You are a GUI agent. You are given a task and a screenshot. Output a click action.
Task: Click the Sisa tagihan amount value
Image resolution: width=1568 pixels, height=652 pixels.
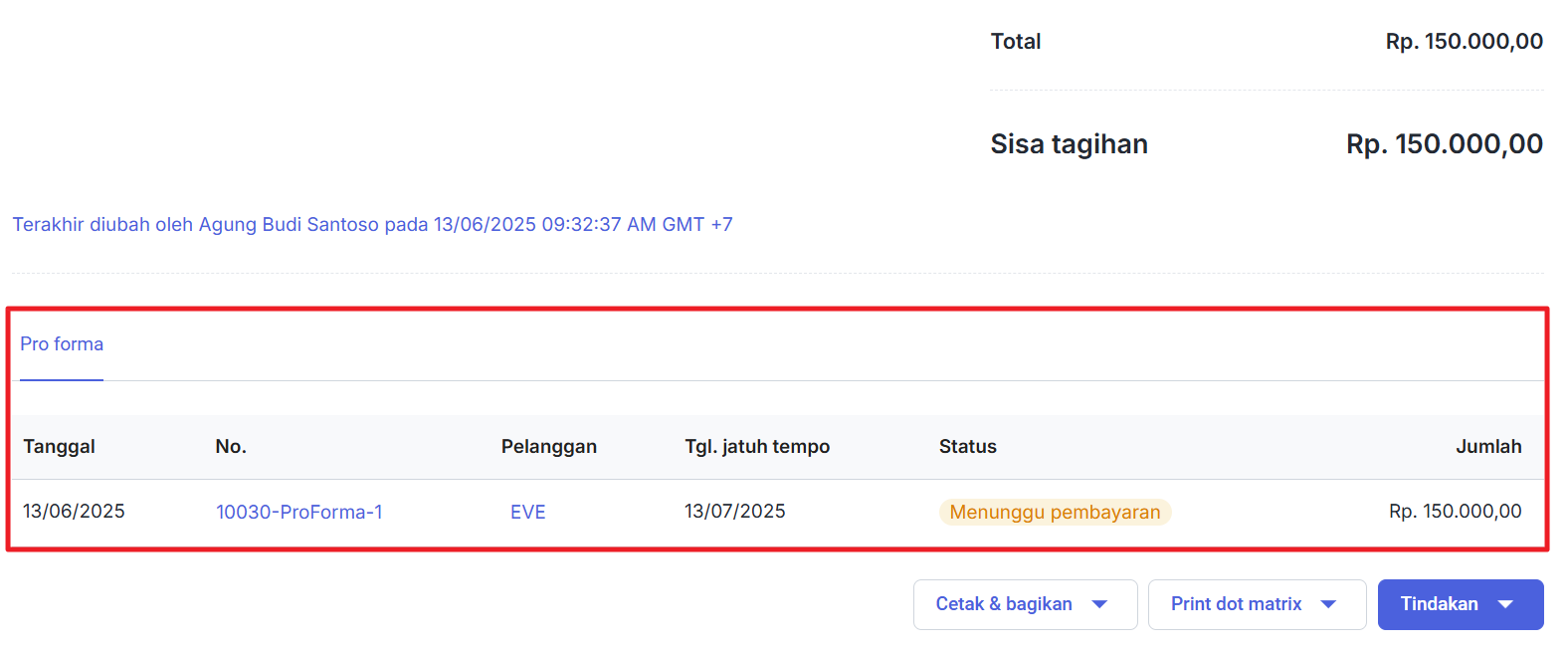(x=1444, y=144)
